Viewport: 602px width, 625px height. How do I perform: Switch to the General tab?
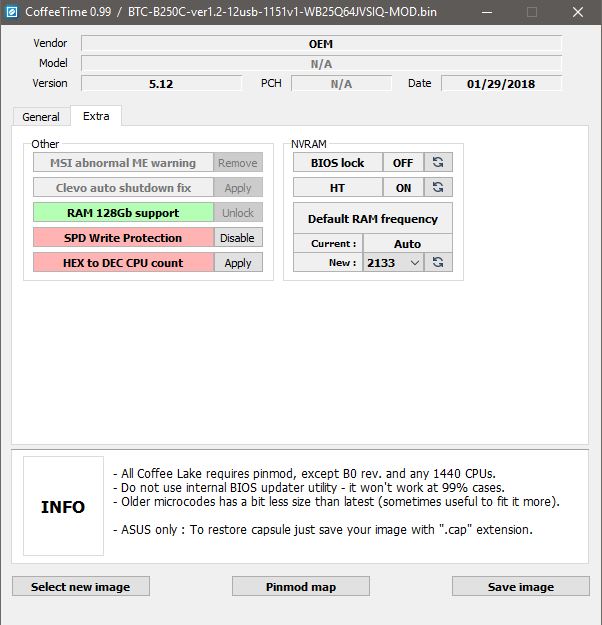tap(41, 117)
